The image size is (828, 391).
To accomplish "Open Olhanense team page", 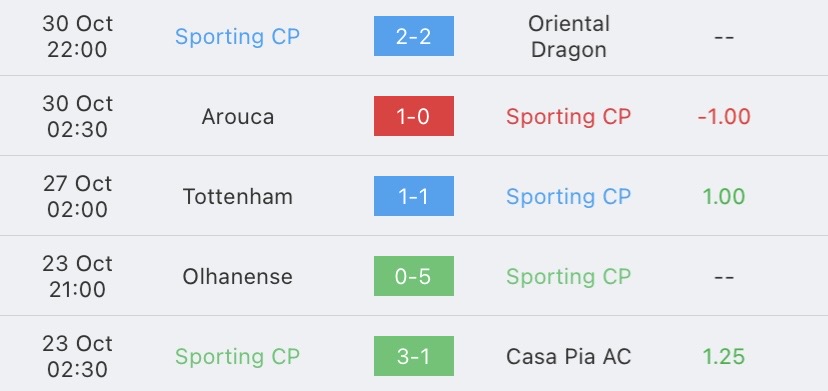I will (x=238, y=276).
